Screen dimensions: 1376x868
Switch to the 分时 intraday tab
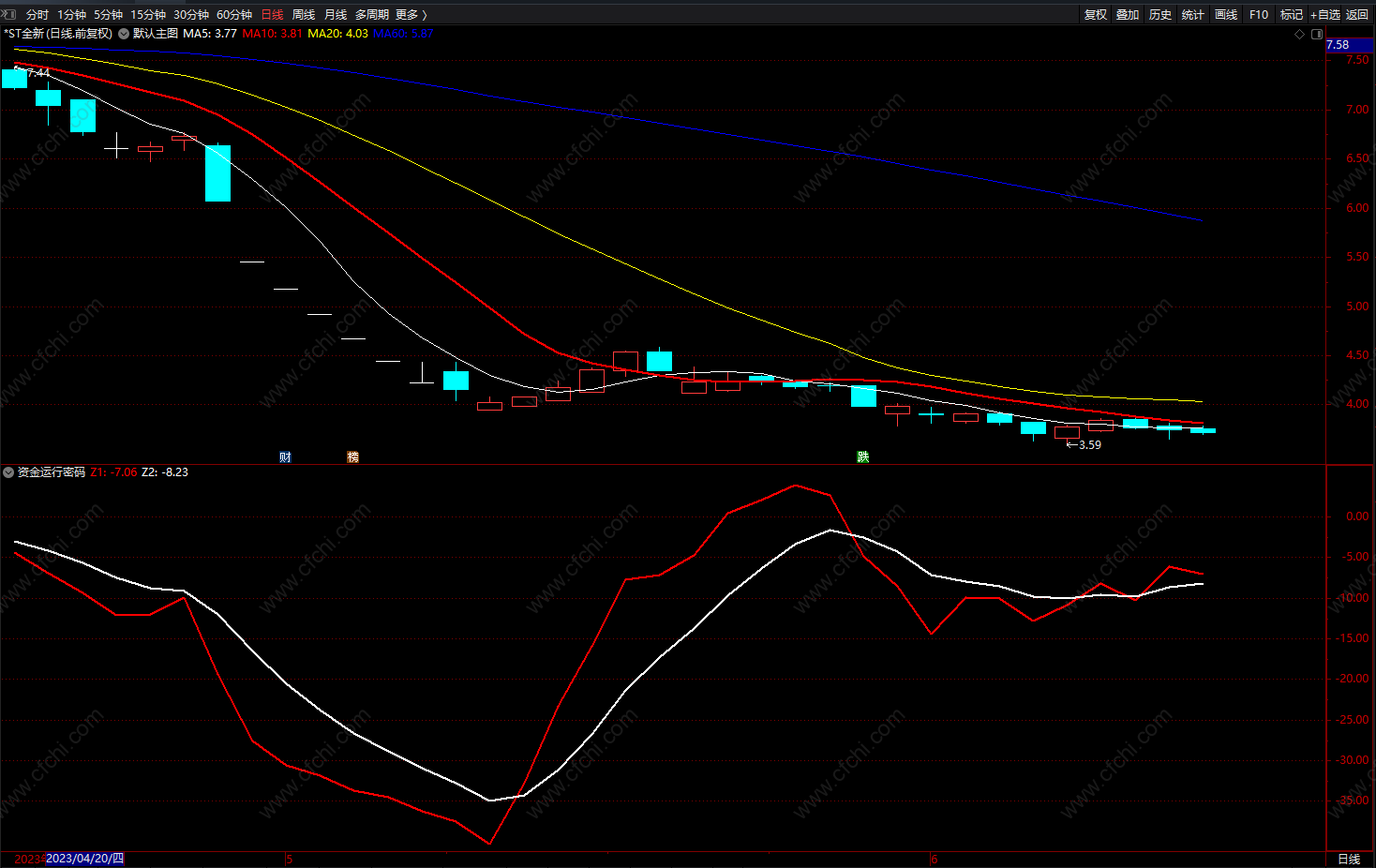37,14
